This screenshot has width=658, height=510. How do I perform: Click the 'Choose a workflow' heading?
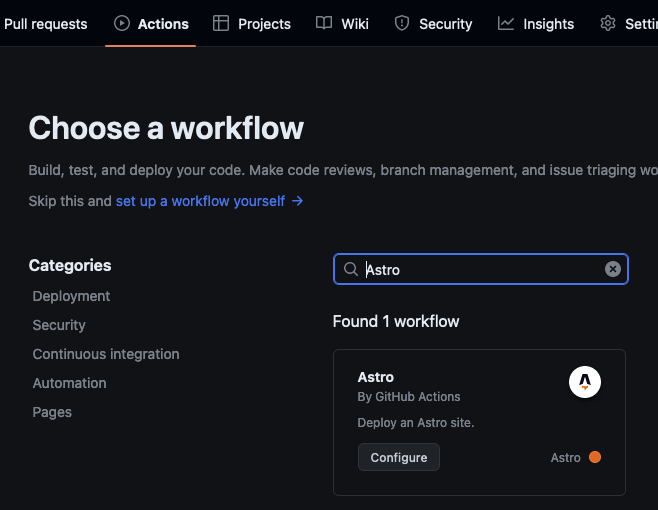166,128
